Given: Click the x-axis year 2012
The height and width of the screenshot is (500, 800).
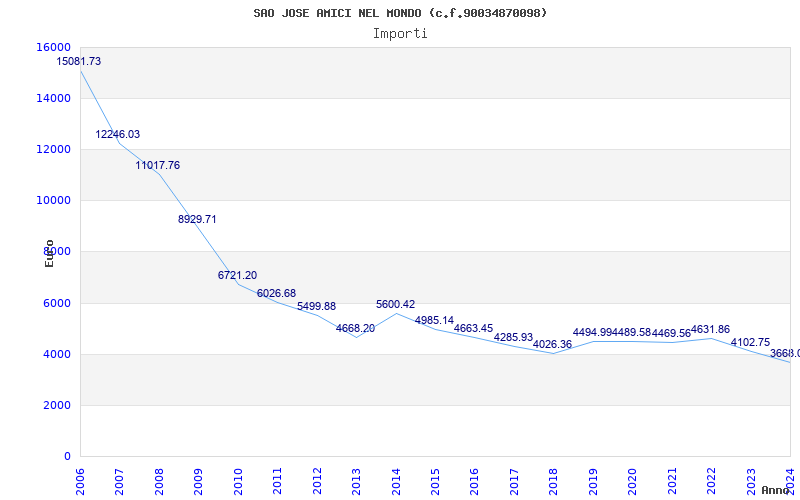Looking at the screenshot, I should [x=317, y=480].
